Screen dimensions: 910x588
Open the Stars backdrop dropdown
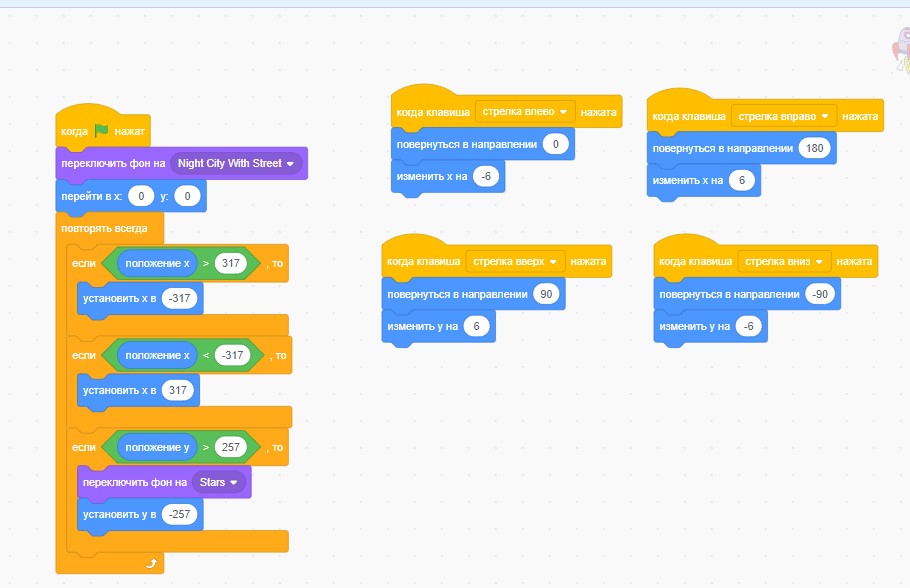point(219,482)
